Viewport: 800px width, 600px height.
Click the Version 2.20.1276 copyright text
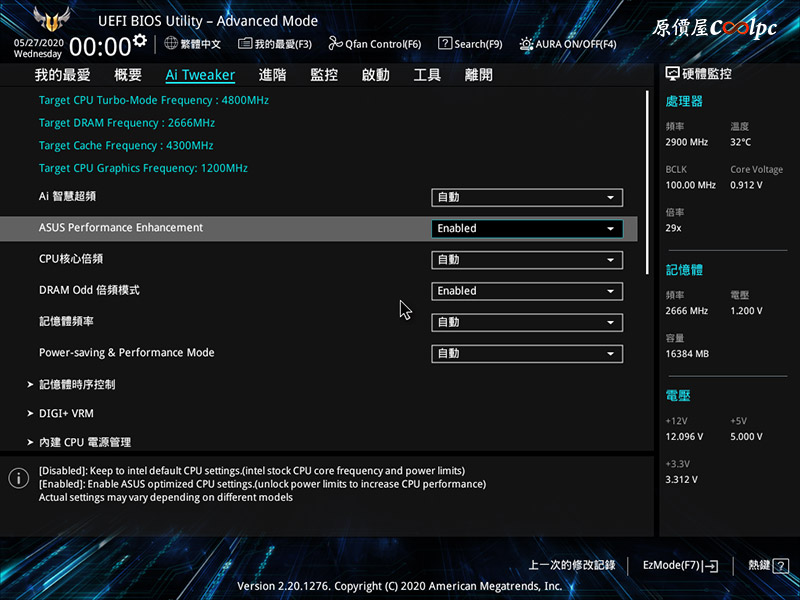[x=399, y=586]
